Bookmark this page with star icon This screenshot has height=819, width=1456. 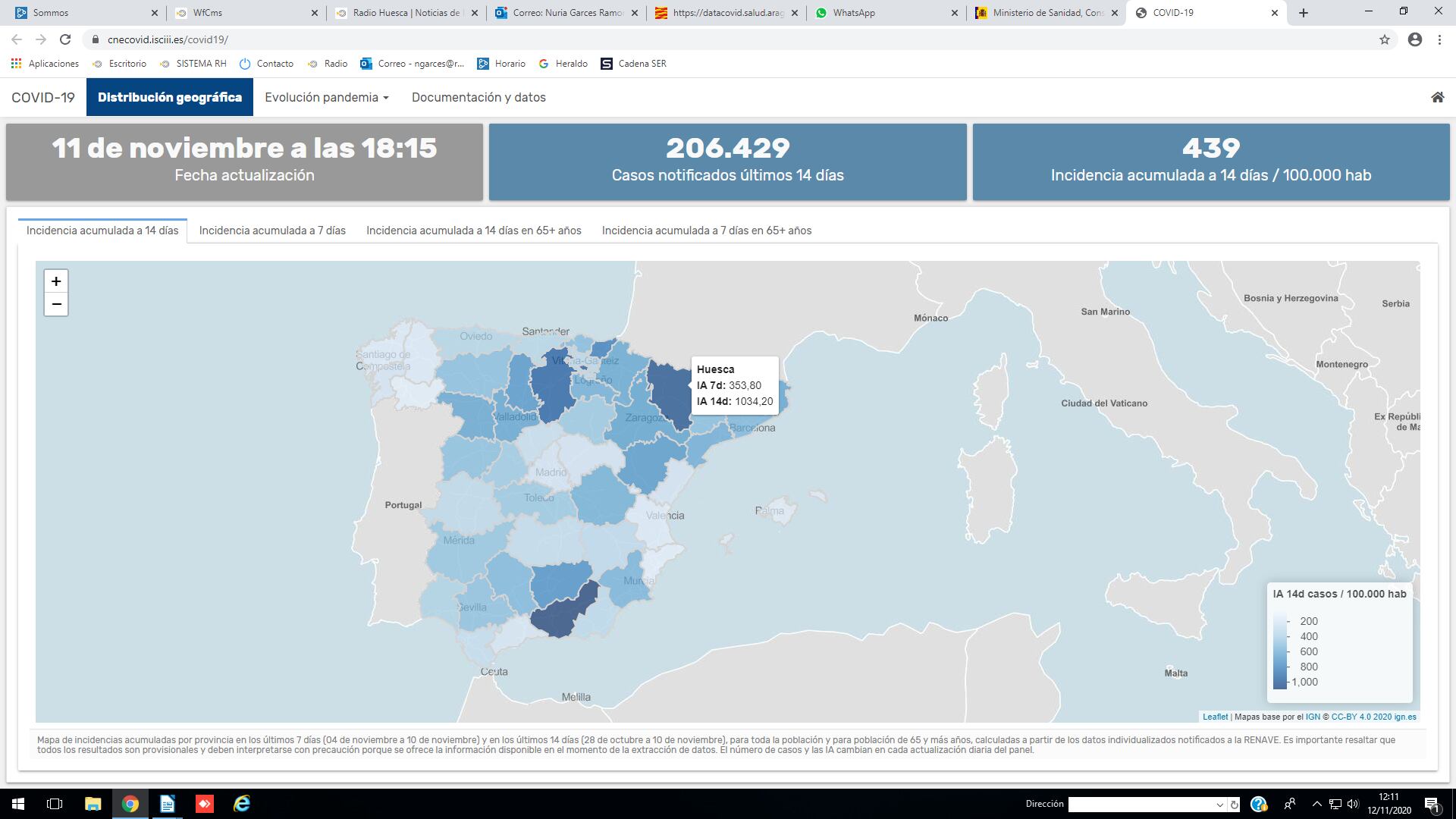pos(1385,39)
